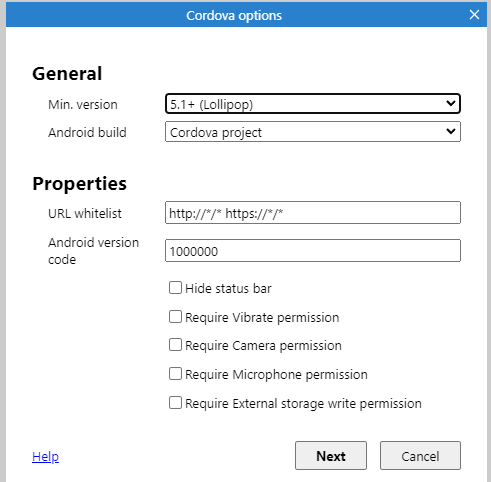The width and height of the screenshot is (491, 482).
Task: Expand the Android build combo box
Action: click(313, 132)
